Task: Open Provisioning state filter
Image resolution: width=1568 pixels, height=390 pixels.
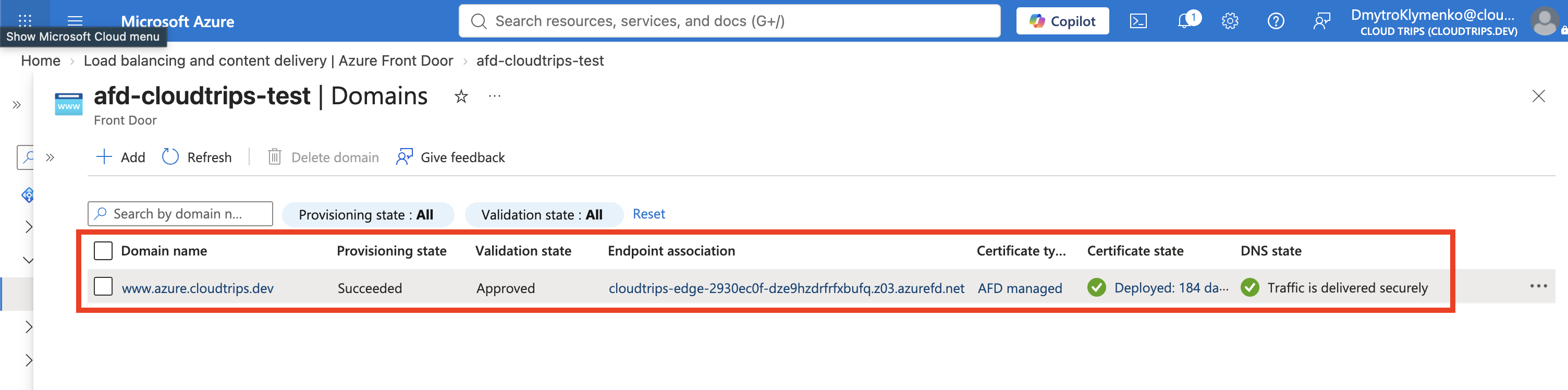Action: coord(367,215)
